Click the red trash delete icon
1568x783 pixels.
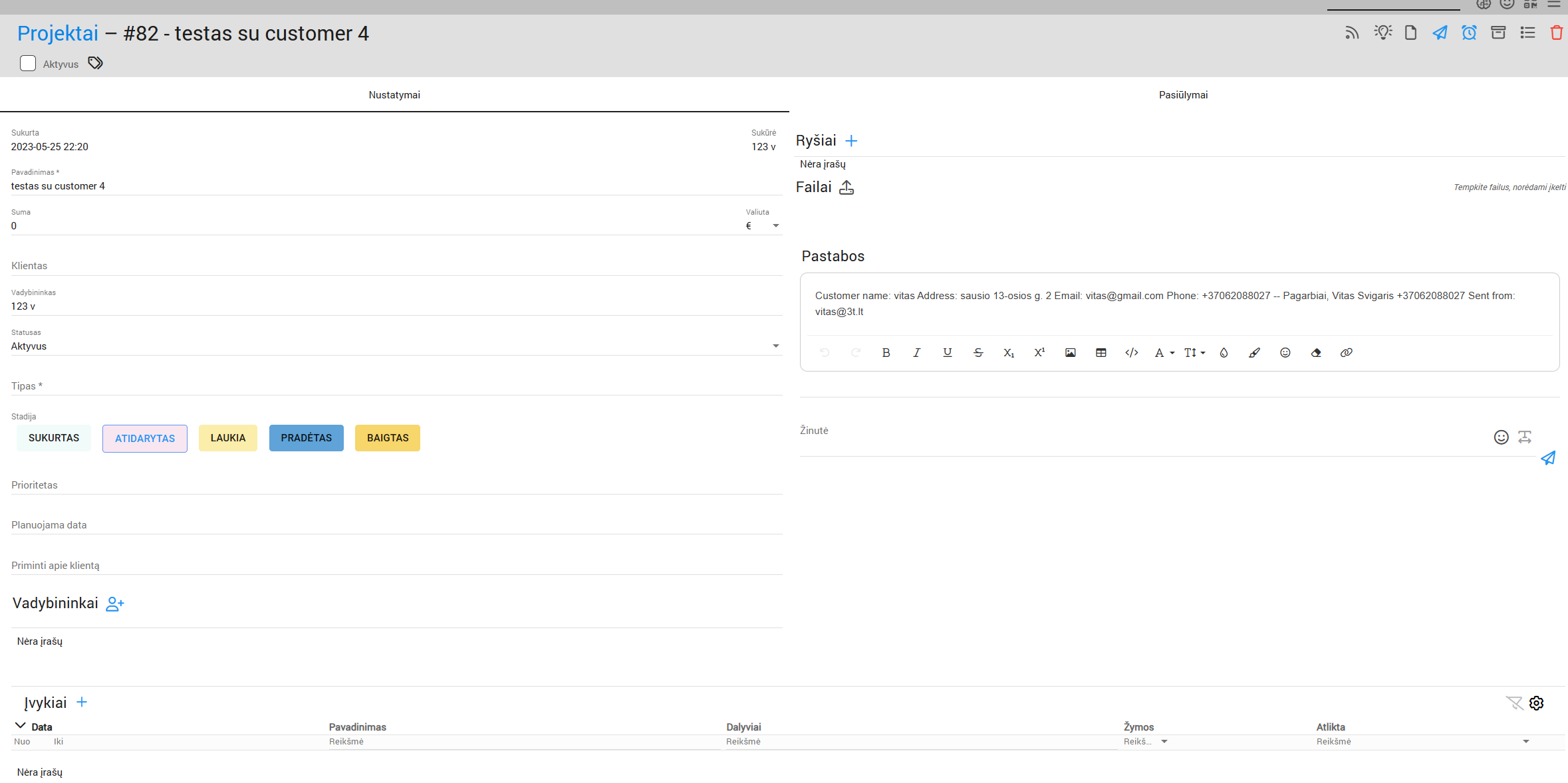coord(1556,33)
